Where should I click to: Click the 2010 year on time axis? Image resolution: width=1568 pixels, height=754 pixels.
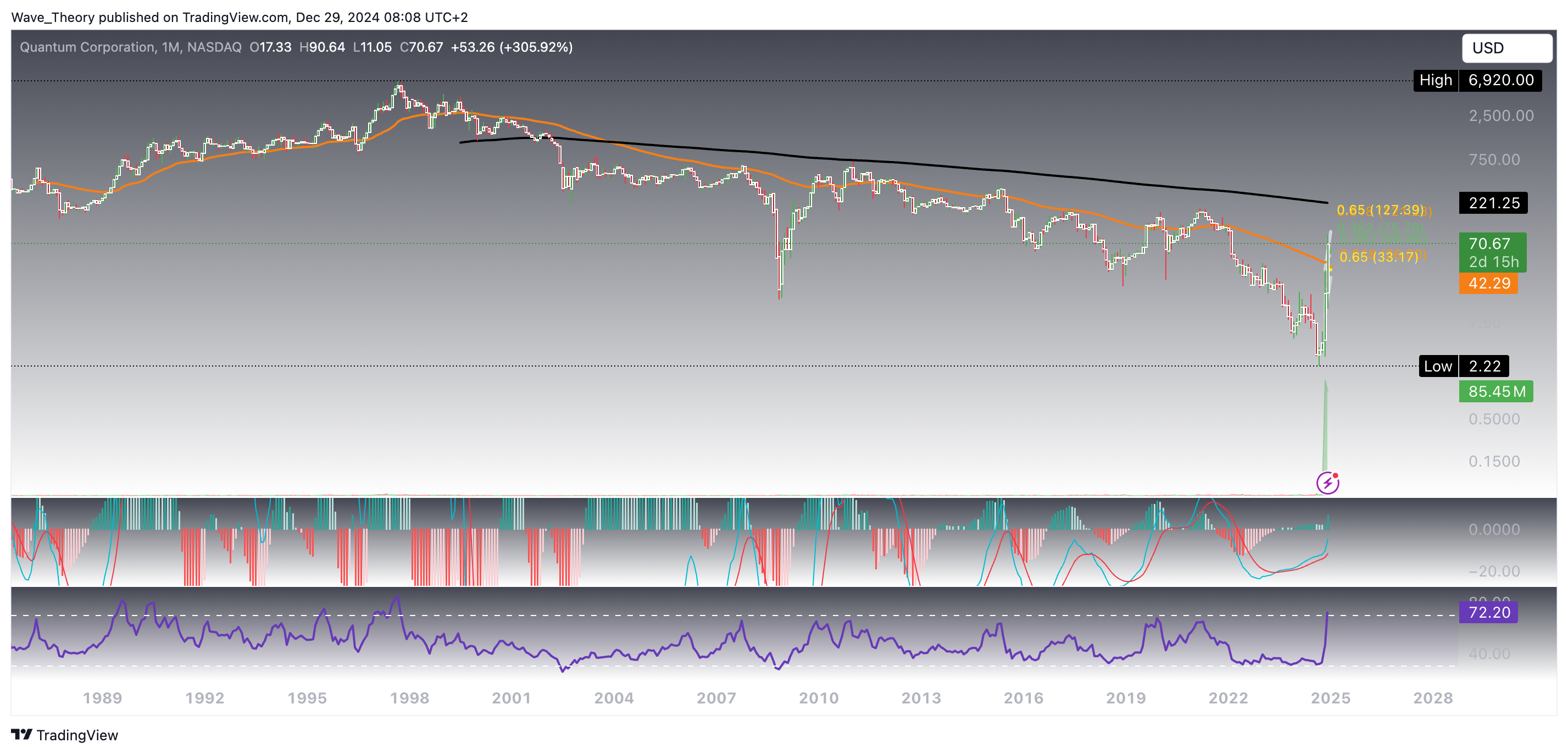tap(819, 698)
